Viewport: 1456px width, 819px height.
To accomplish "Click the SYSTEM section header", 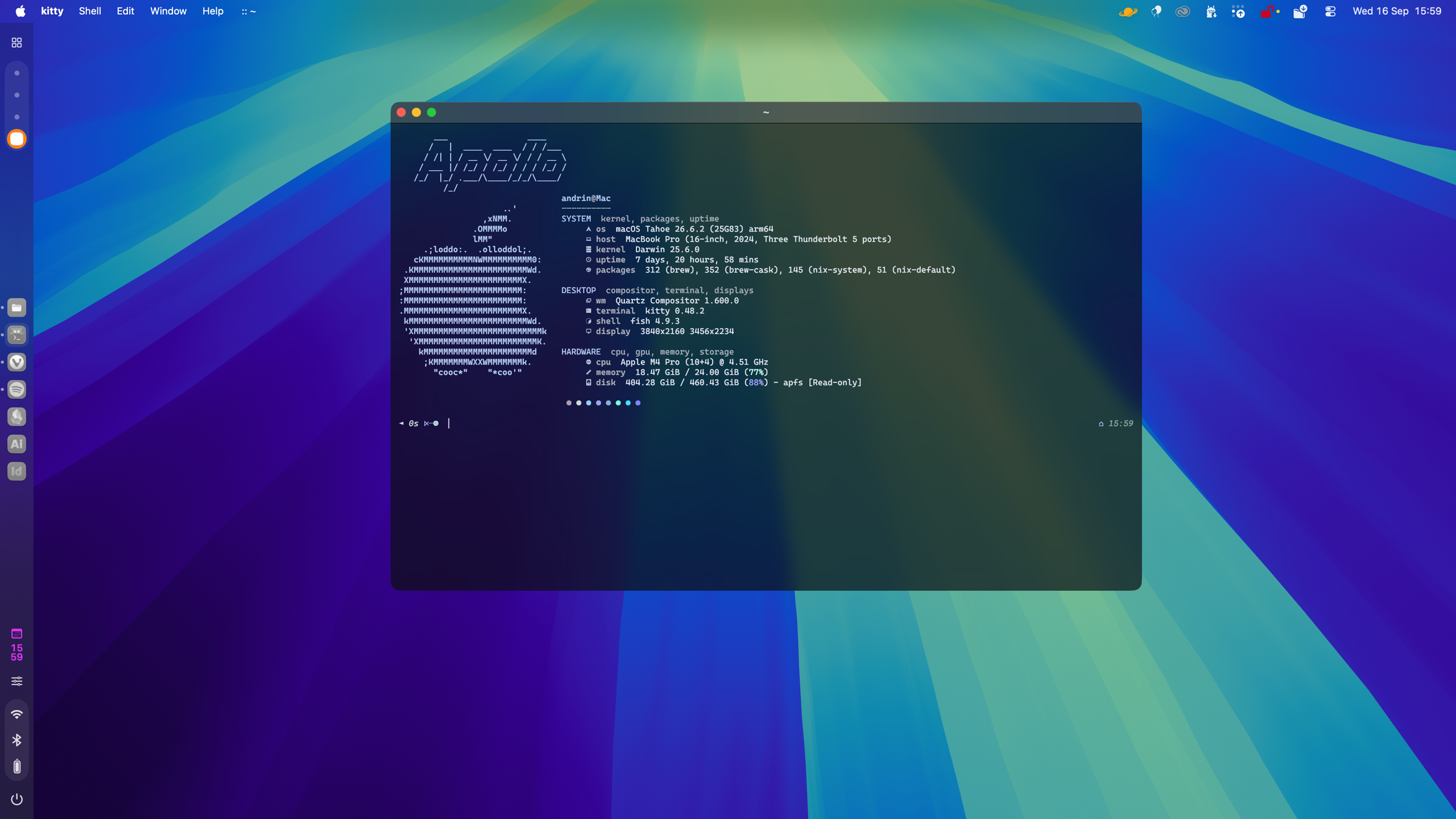I will 576,218.
